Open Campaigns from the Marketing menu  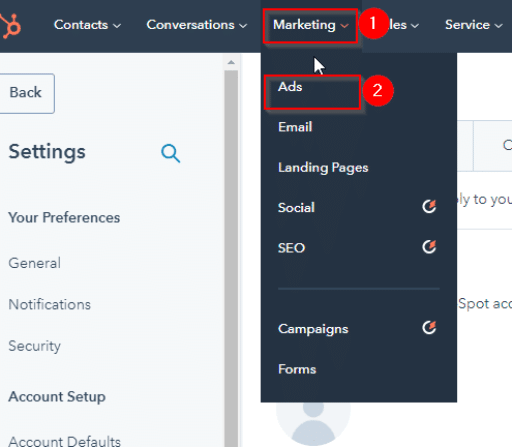click(x=313, y=329)
